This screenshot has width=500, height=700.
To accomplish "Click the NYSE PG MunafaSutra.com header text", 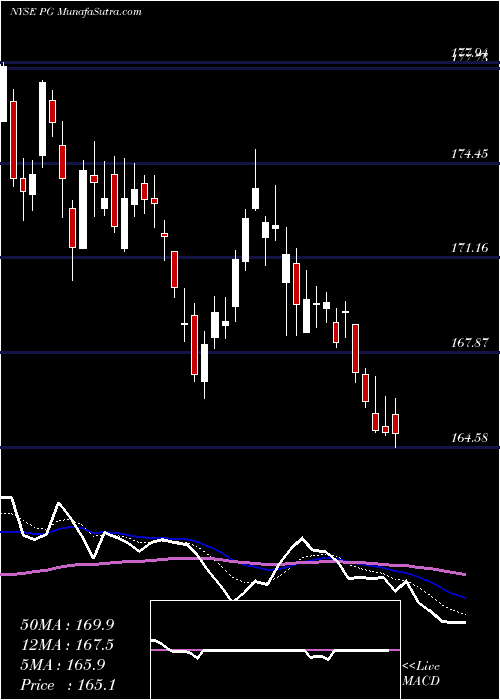I will (75, 12).
